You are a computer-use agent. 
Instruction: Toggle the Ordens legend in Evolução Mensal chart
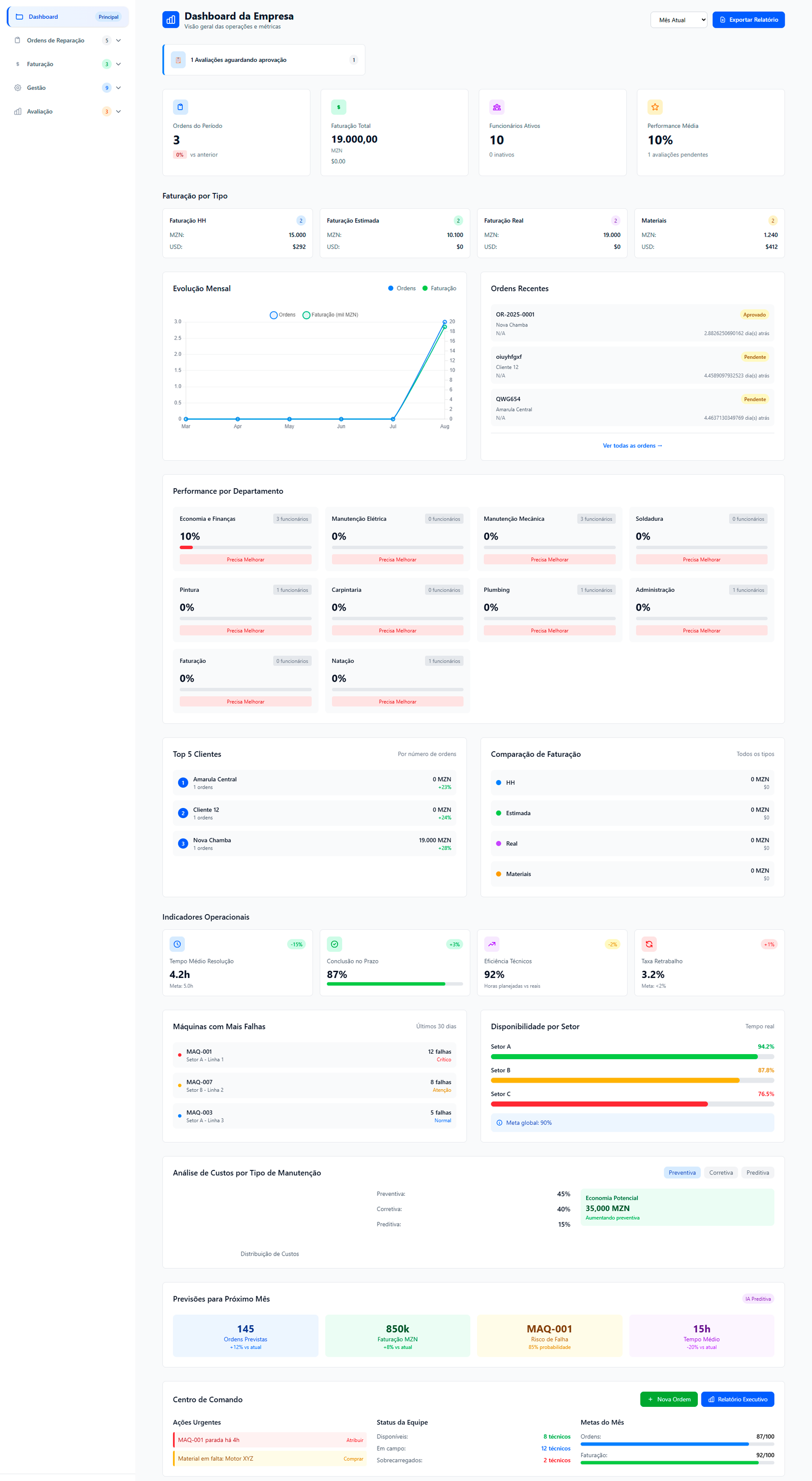pyautogui.click(x=283, y=315)
